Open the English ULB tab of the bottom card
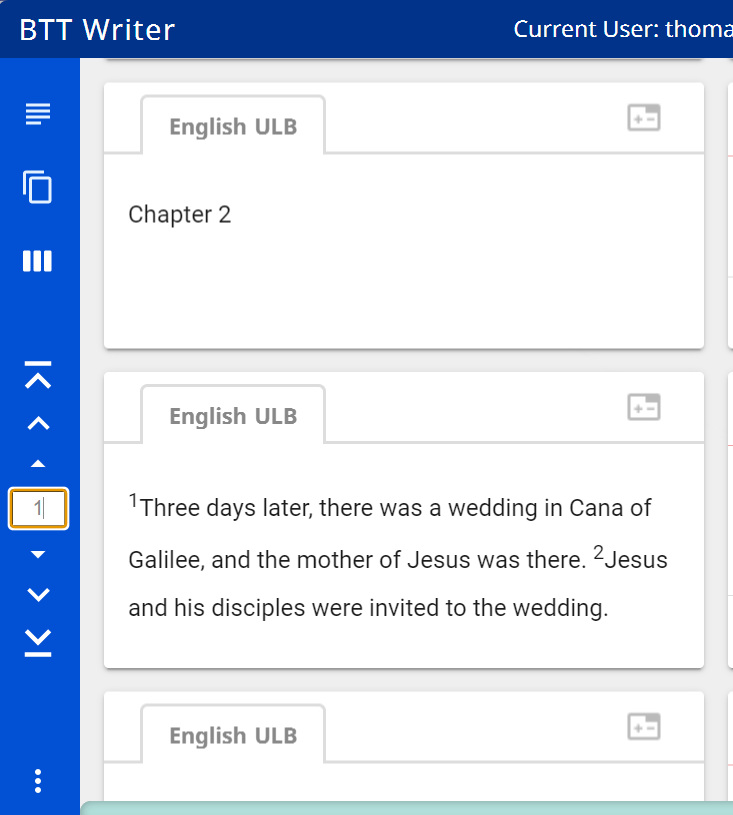 pos(232,734)
